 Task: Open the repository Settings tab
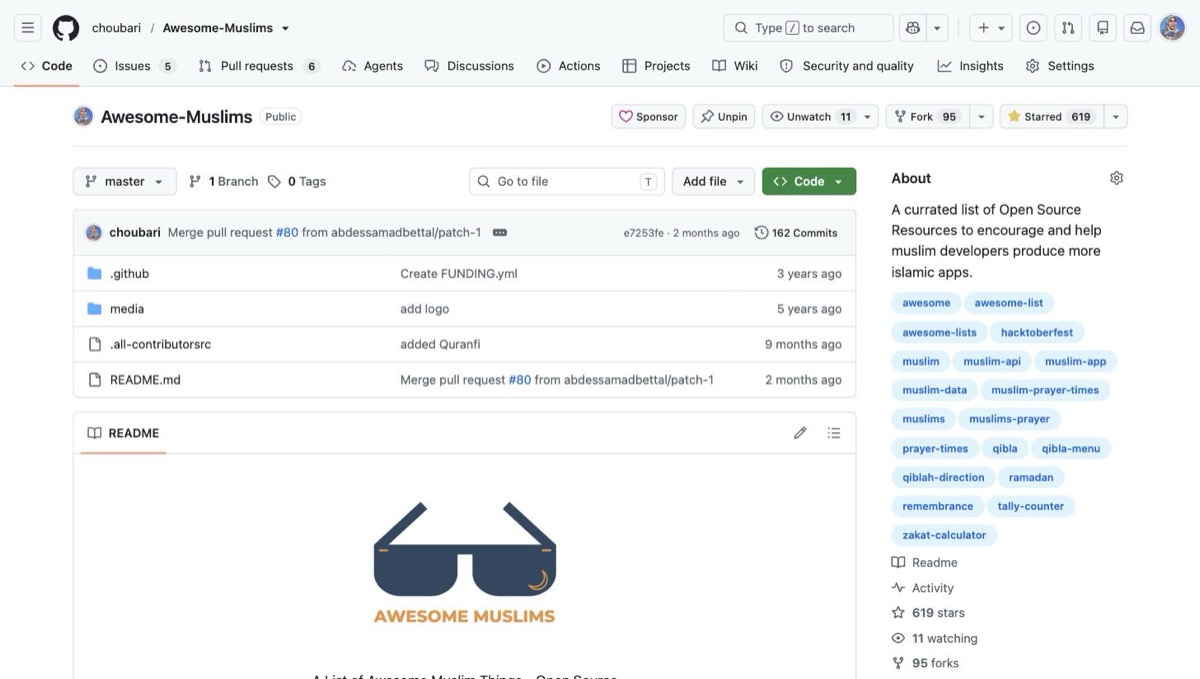pos(1059,66)
